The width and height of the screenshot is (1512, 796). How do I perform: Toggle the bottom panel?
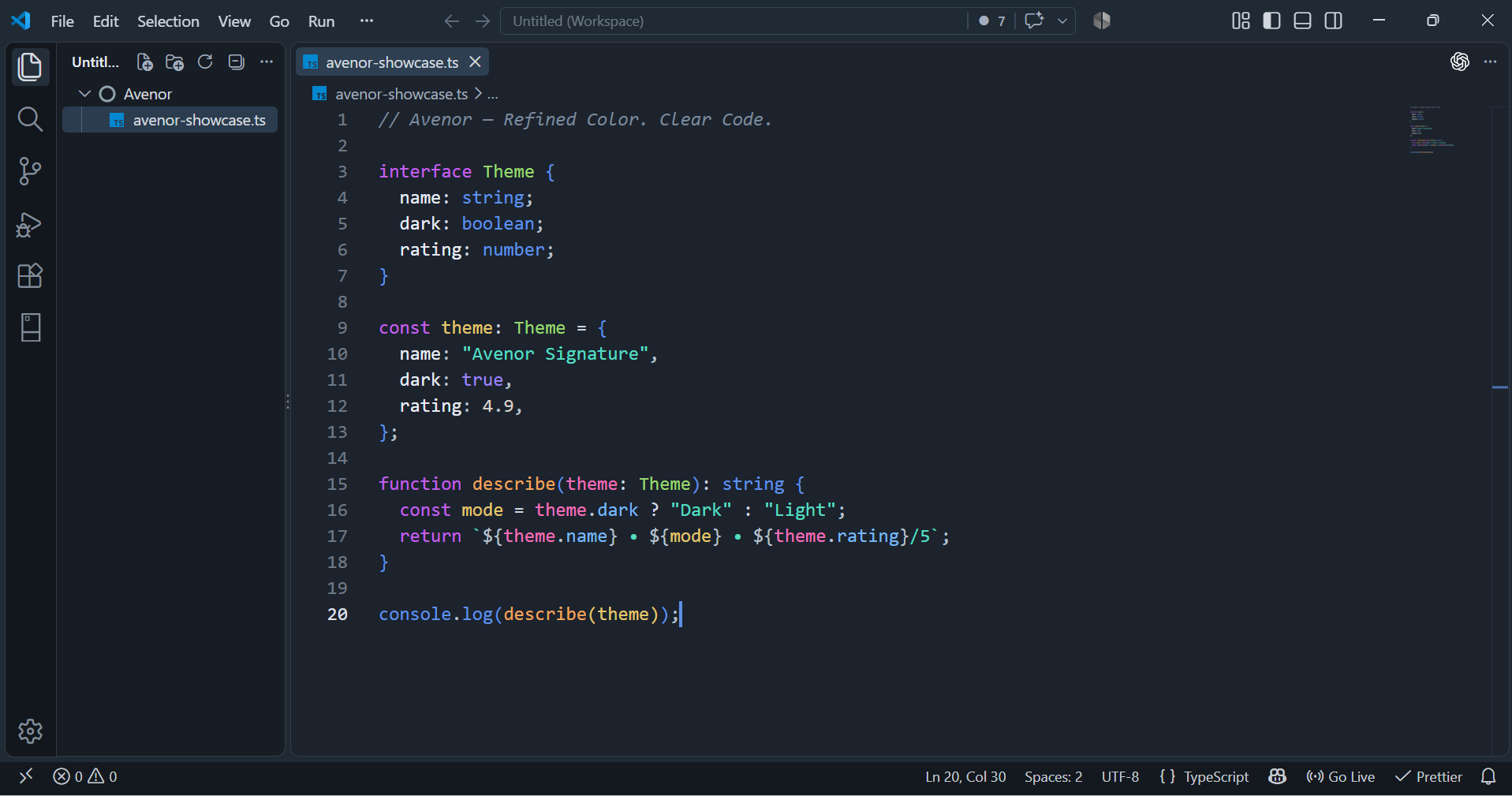(x=1303, y=21)
